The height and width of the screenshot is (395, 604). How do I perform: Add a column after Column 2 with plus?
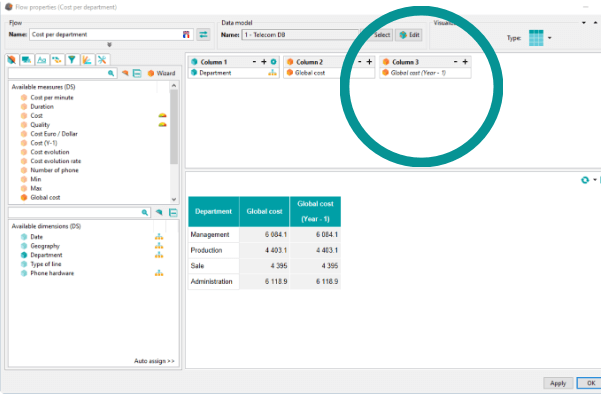point(369,62)
